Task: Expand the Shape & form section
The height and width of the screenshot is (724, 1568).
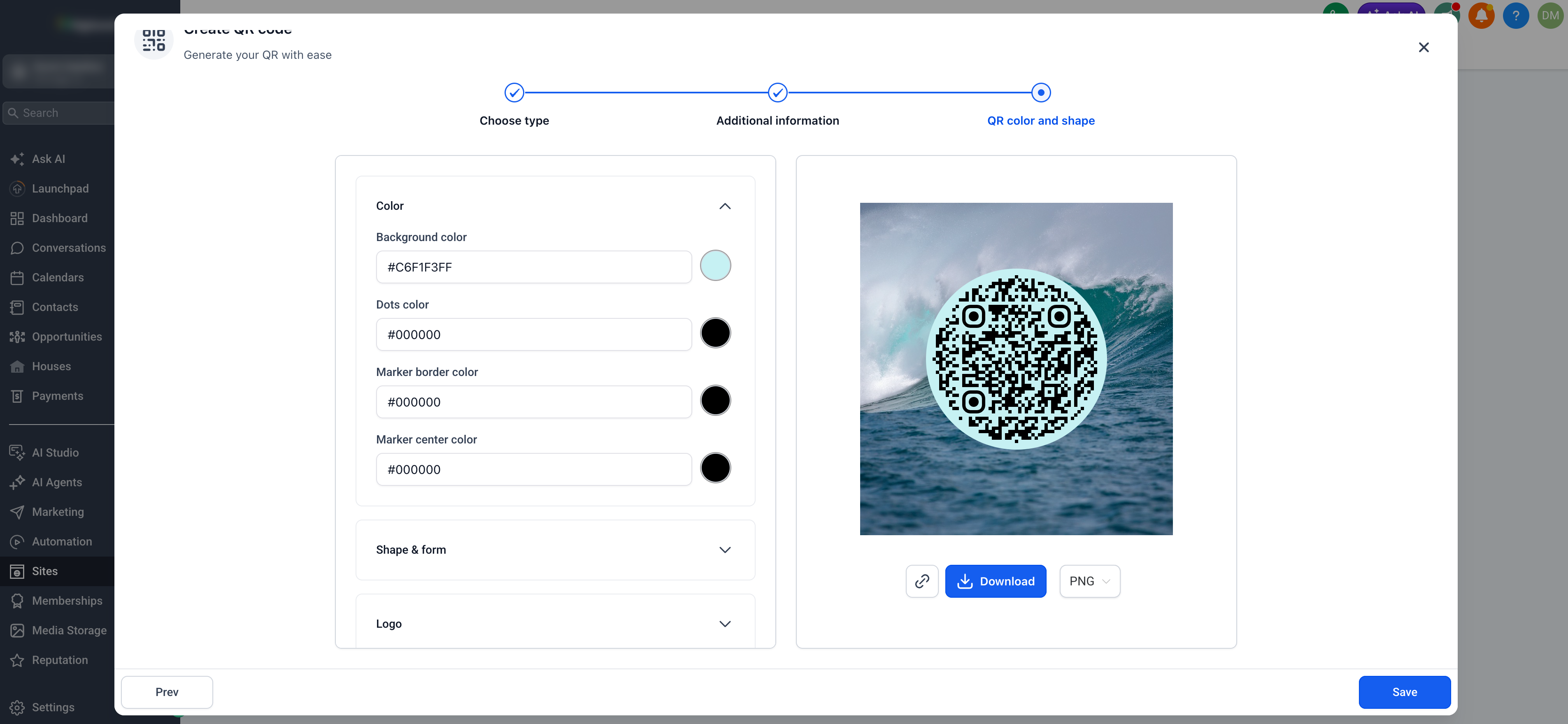Action: (724, 550)
